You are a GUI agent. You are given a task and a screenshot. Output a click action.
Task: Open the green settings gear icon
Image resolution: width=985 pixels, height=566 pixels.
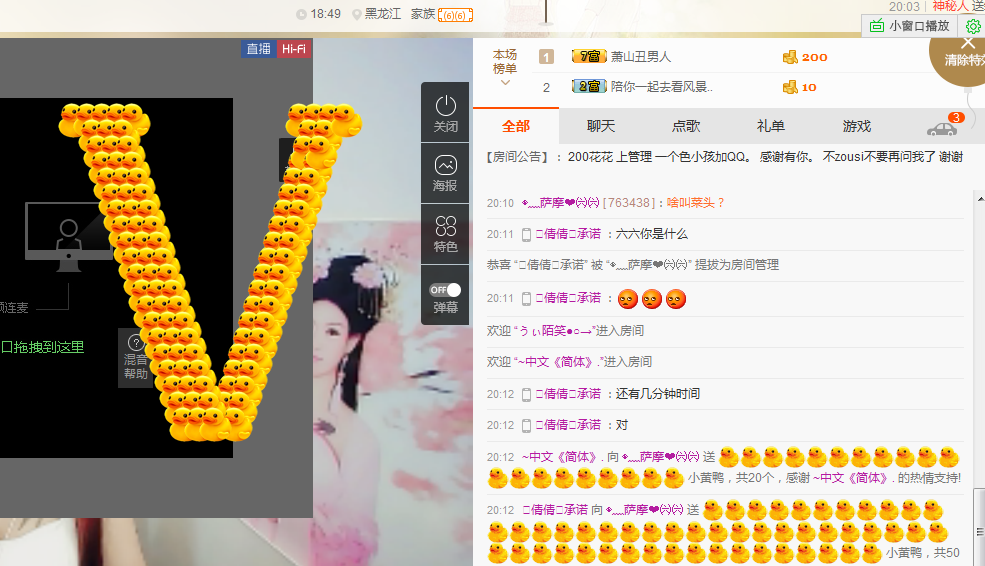point(972,26)
